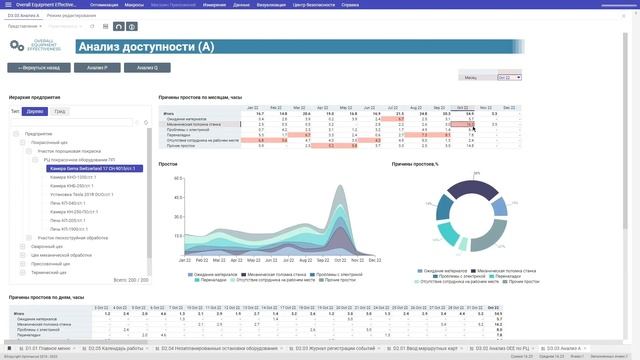Expand the 'Цех механической обработки' node
This screenshot has width=640, height=360.
[22, 255]
